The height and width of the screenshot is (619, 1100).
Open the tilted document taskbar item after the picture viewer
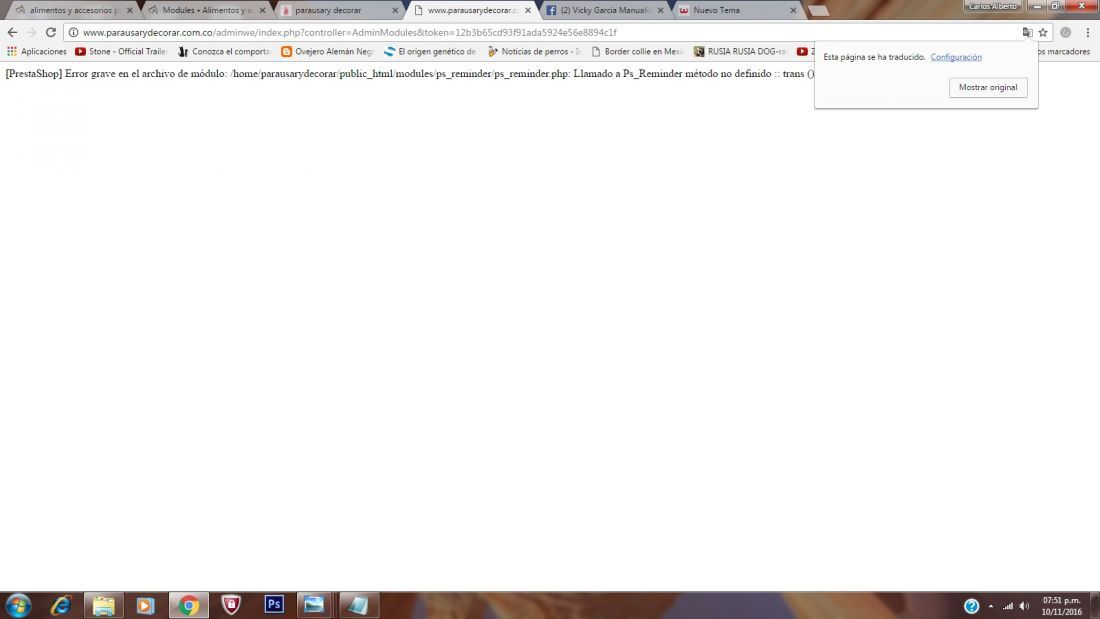pyautogui.click(x=358, y=605)
